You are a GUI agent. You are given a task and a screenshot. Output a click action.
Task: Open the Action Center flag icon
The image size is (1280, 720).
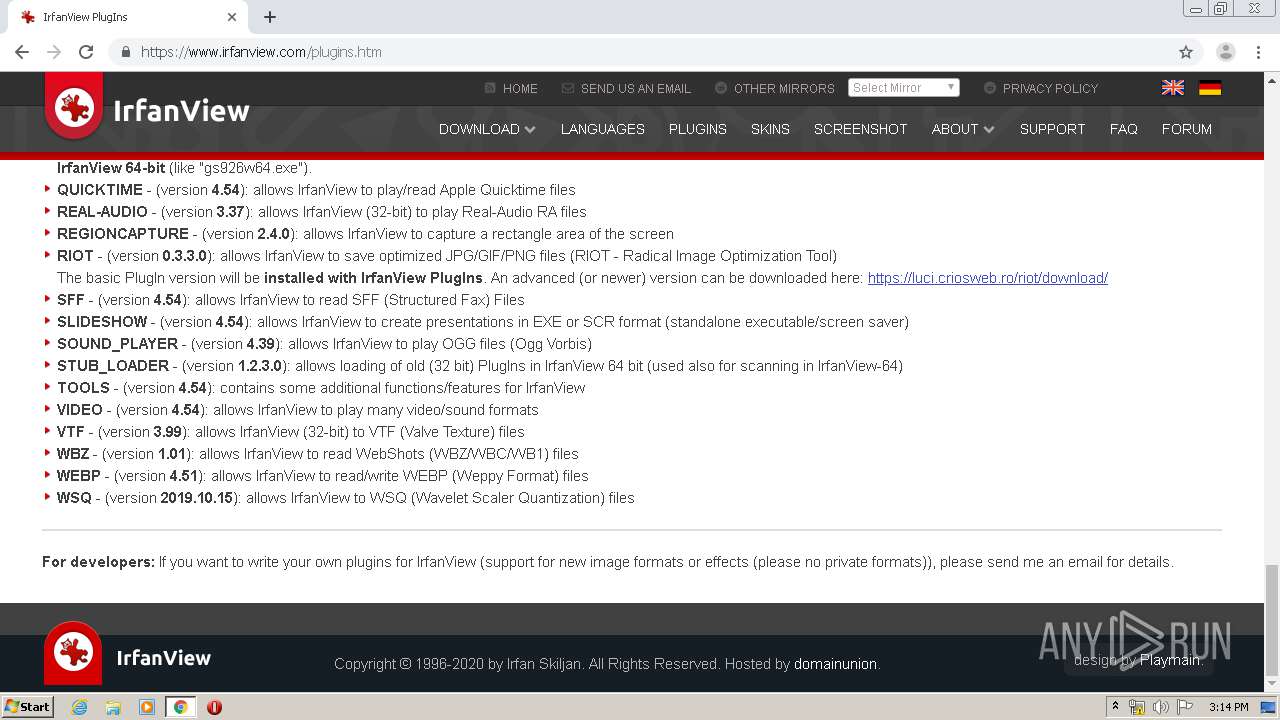tap(1185, 707)
